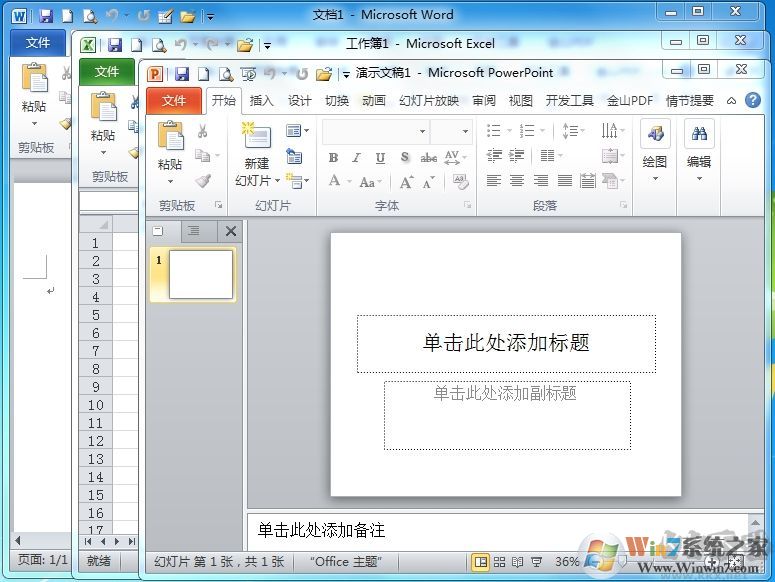Viewport: 775px width, 582px height.
Task: Toggle Underline formatting in PowerPoint
Action: (x=380, y=158)
